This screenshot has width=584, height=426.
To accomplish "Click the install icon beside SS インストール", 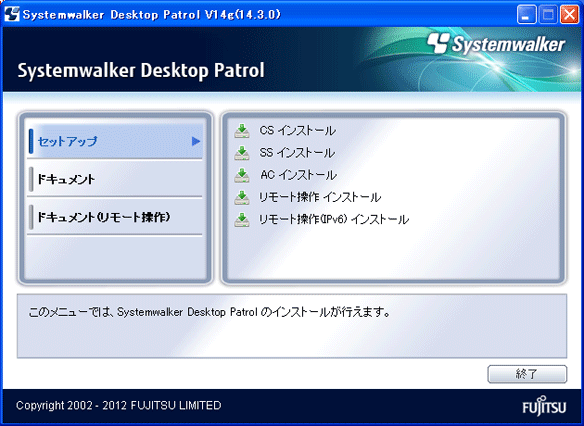I will [x=242, y=153].
